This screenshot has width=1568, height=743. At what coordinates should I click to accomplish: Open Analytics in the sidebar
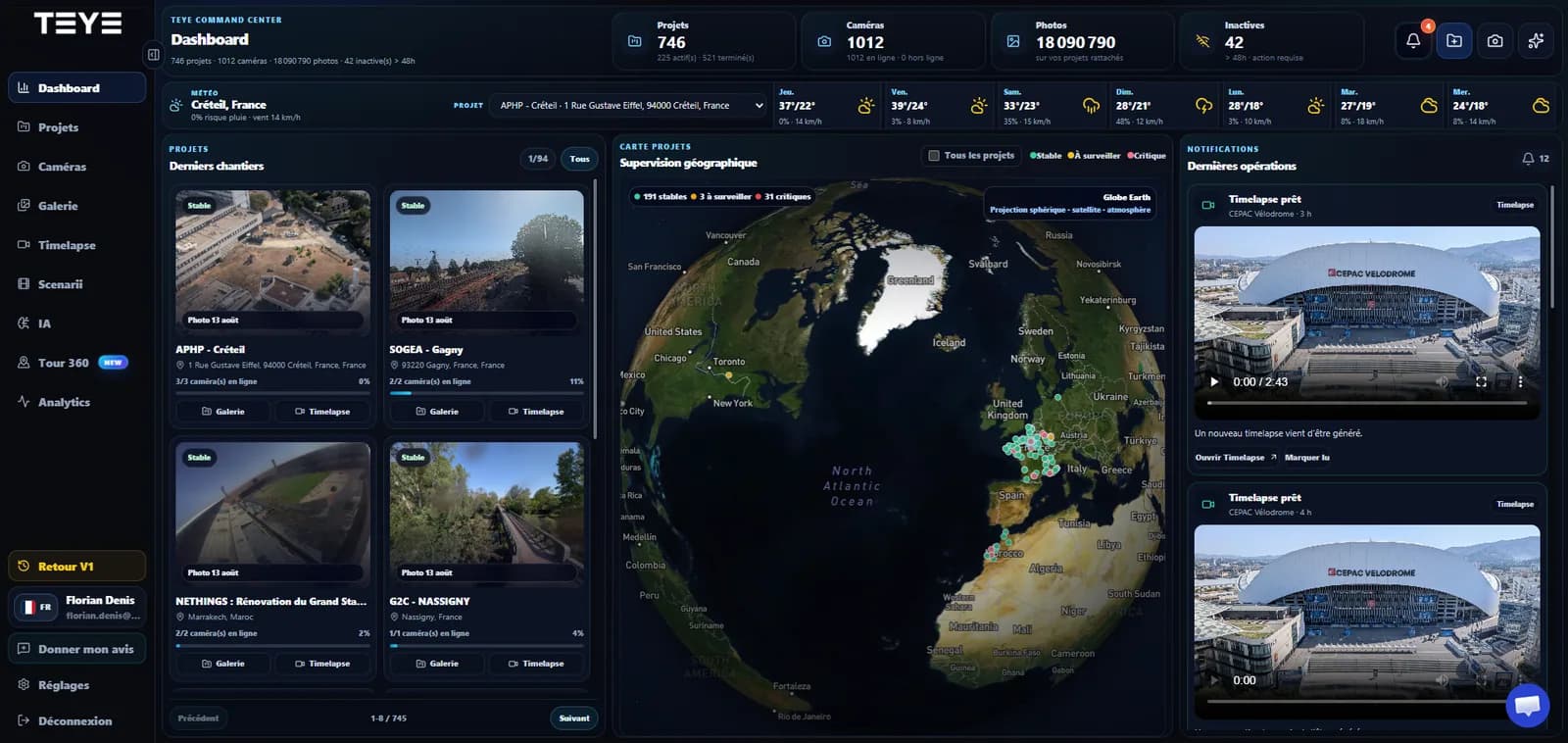click(77, 401)
